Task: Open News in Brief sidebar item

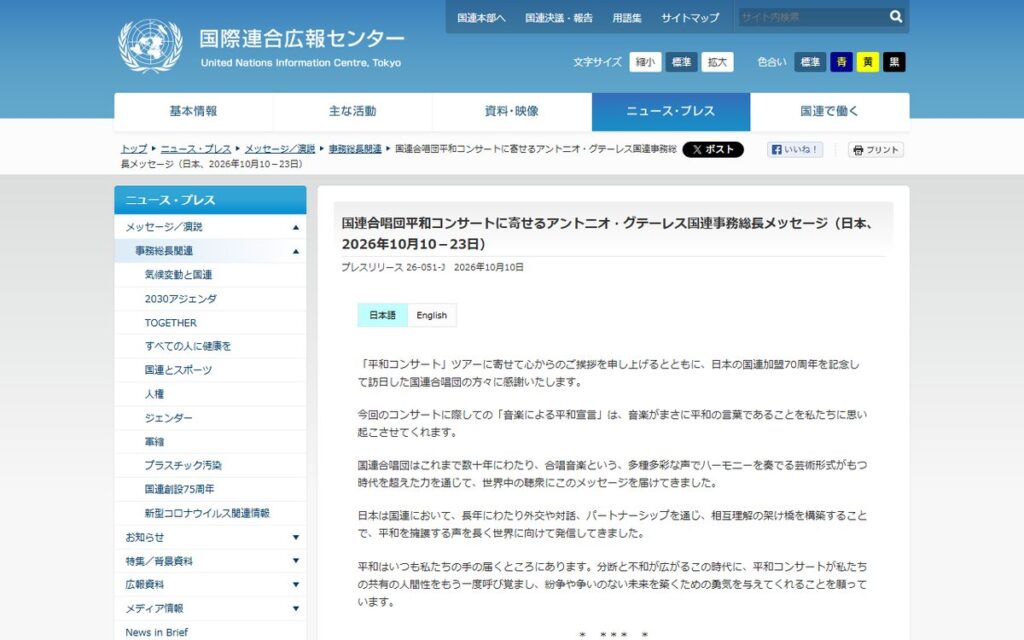Action: [210, 632]
